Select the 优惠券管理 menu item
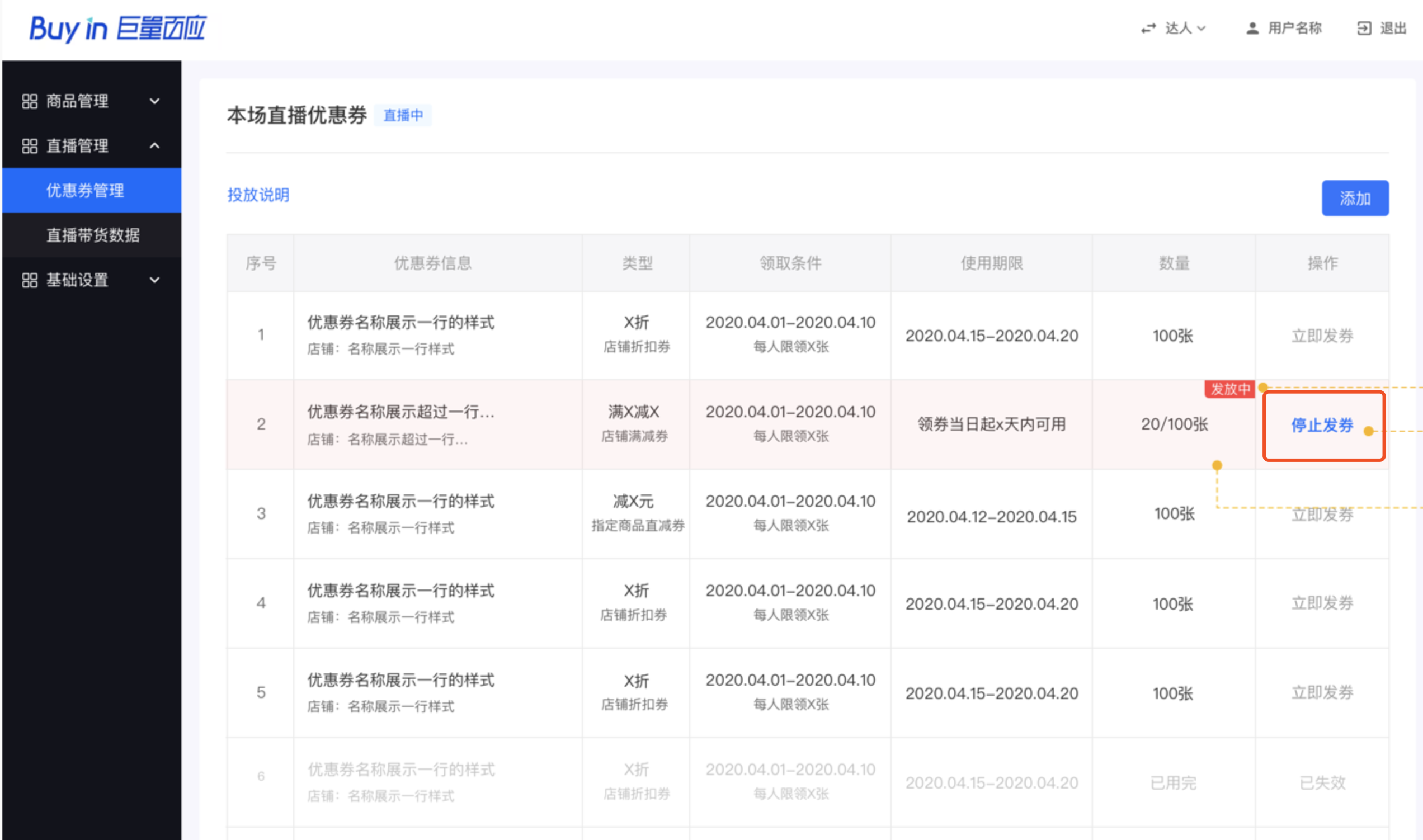This screenshot has height=840, width=1423. click(85, 190)
